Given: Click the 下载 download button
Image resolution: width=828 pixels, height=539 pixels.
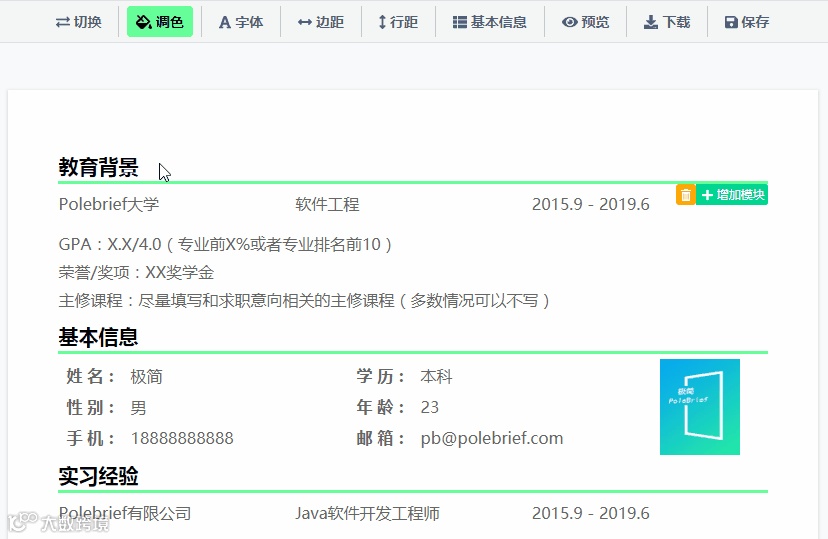Looking at the screenshot, I should (666, 22).
